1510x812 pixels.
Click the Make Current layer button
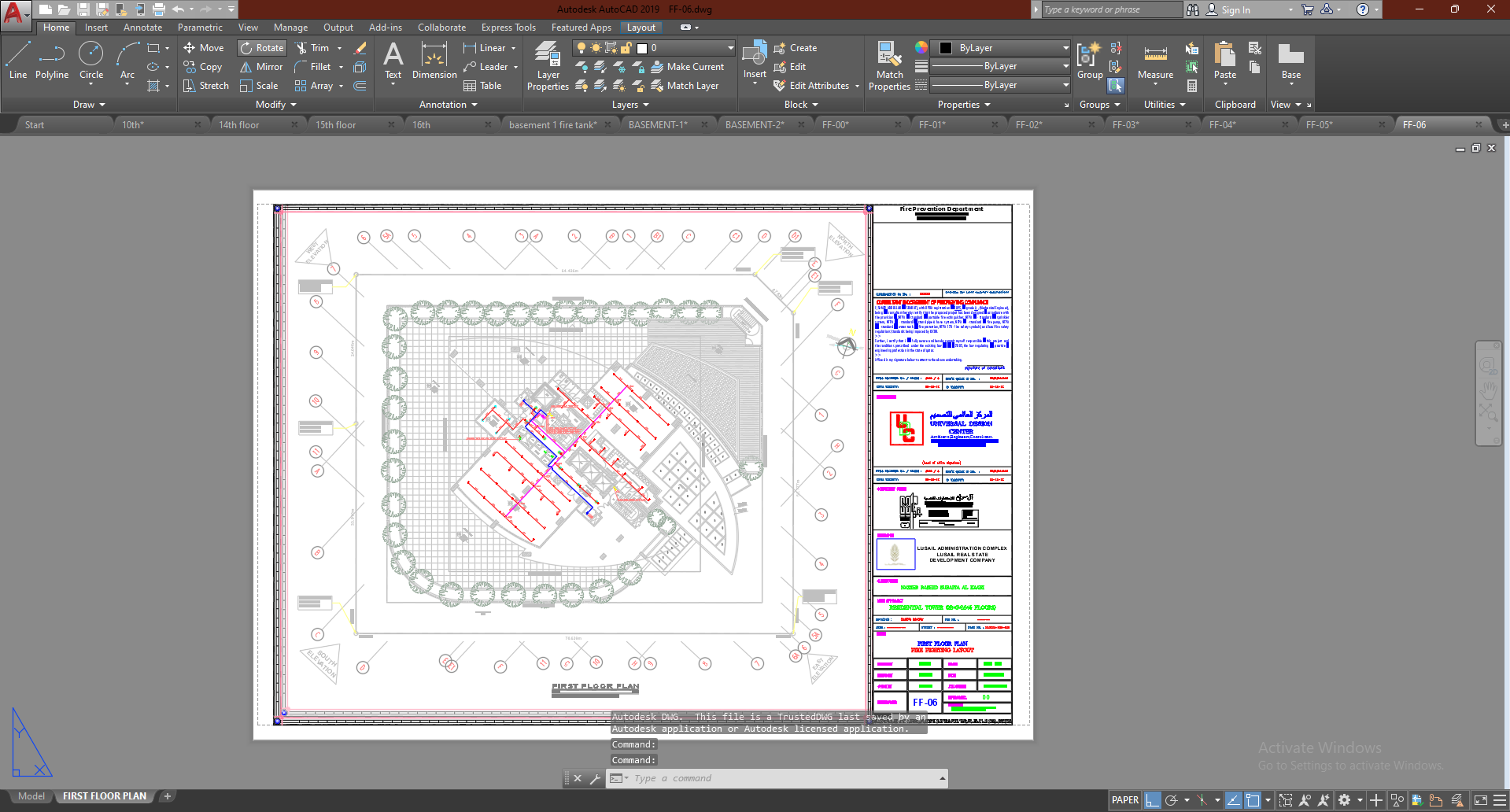click(x=688, y=67)
